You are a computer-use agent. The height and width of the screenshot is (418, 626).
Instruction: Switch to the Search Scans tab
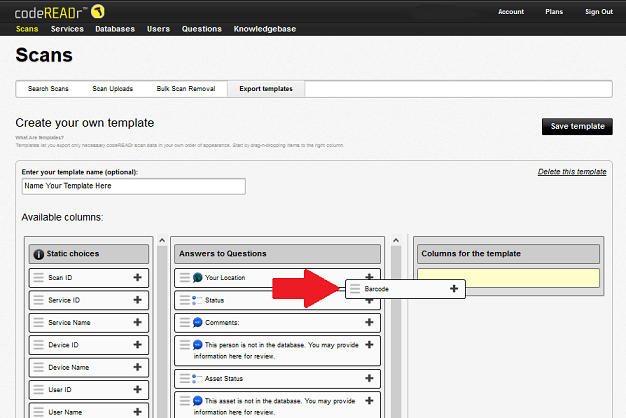[x=48, y=89]
